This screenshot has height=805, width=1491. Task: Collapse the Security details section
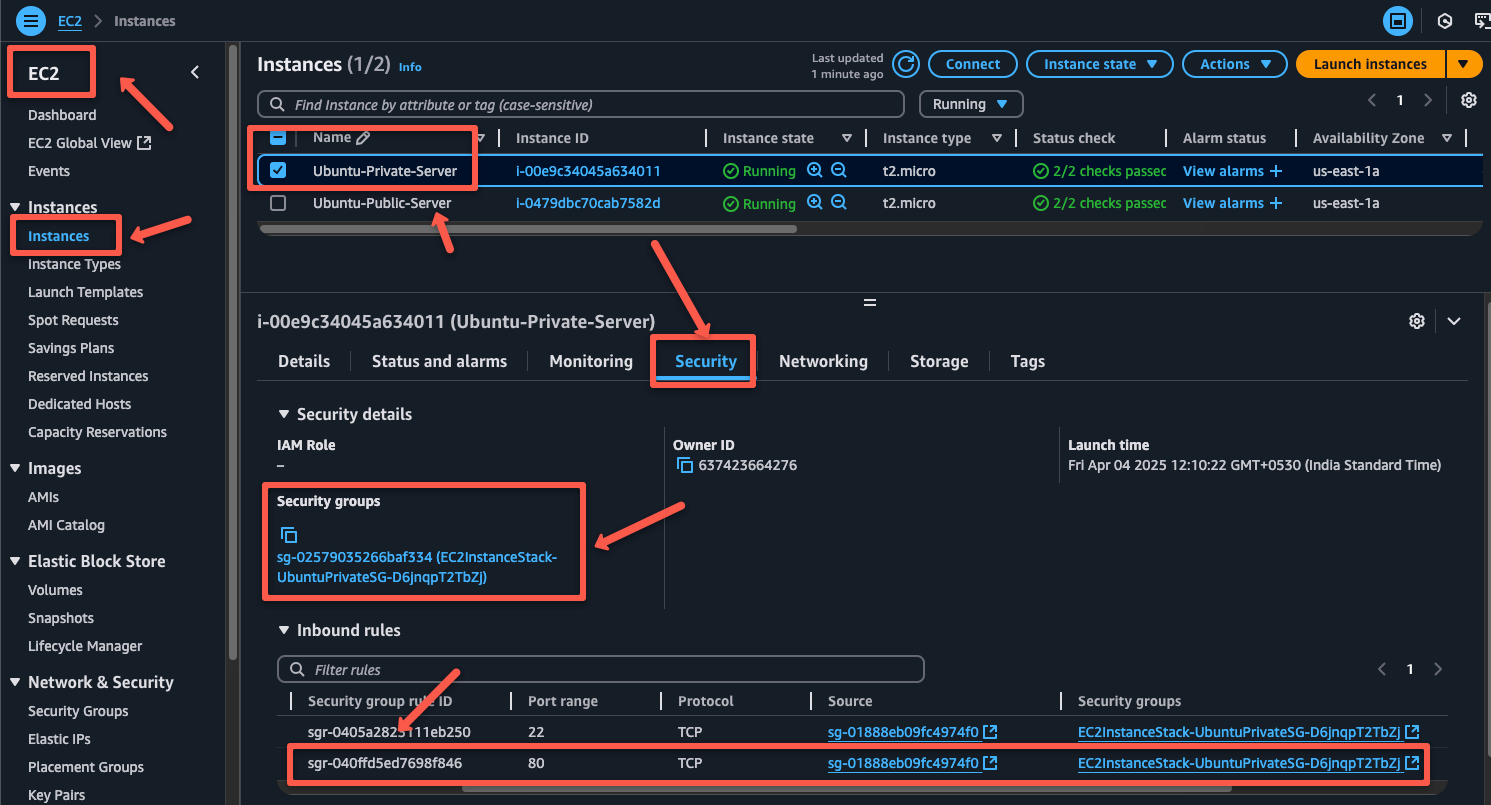(x=285, y=414)
